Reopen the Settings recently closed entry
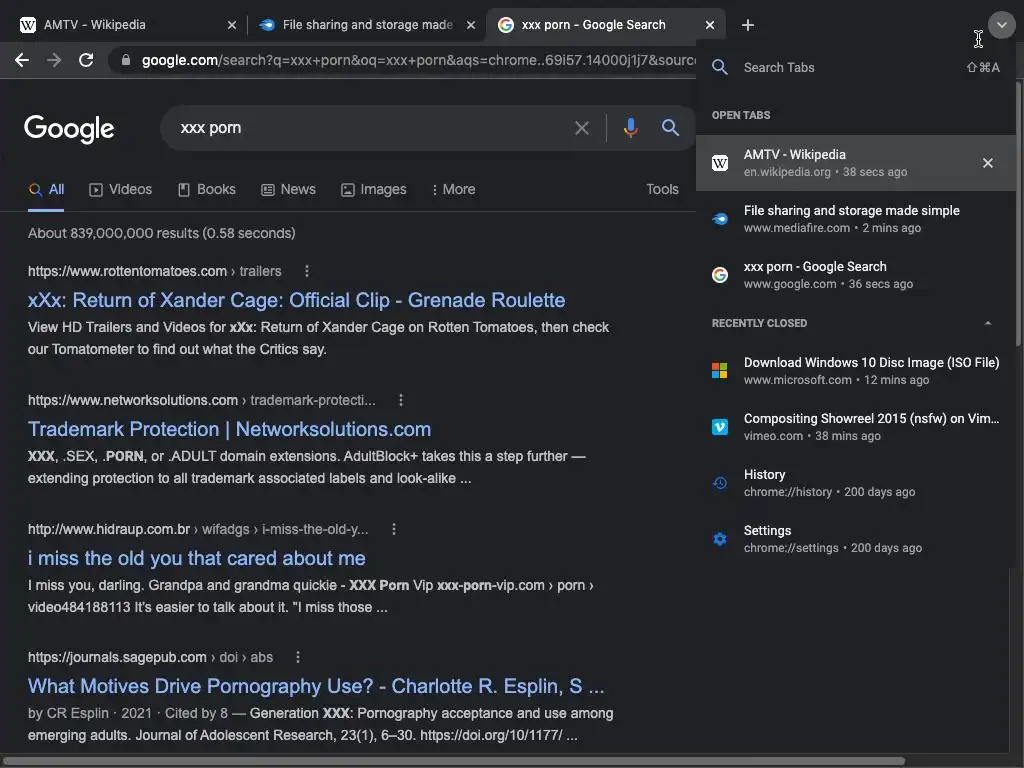Screen dimensions: 1024x768 click(x=856, y=539)
